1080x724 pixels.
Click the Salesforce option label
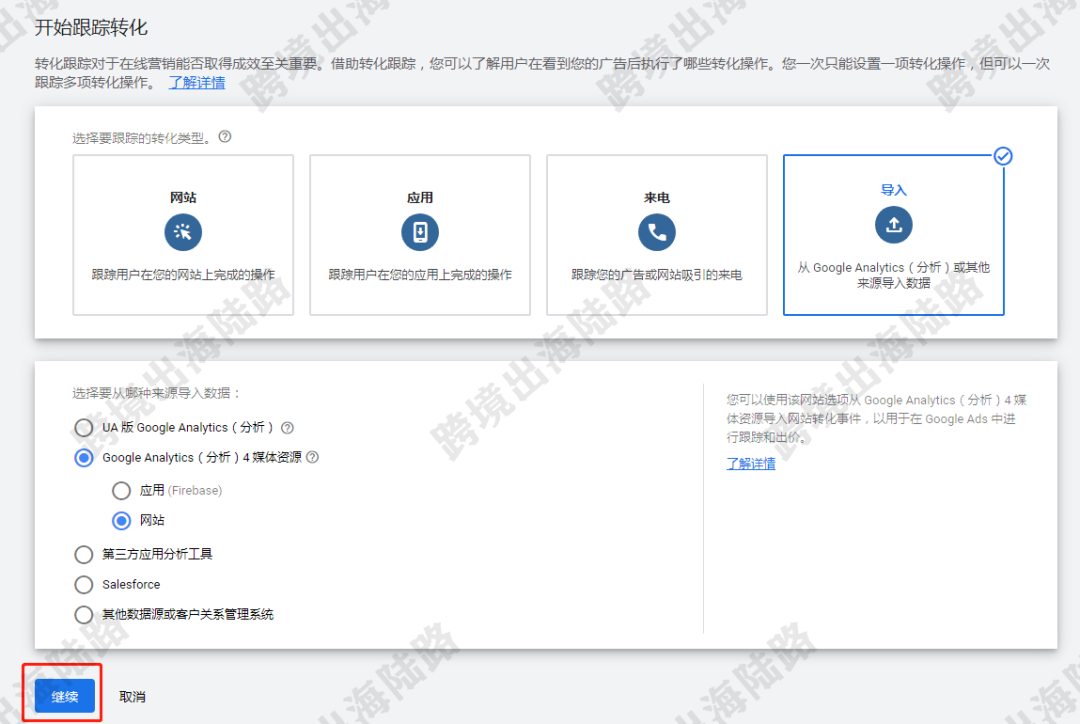131,585
